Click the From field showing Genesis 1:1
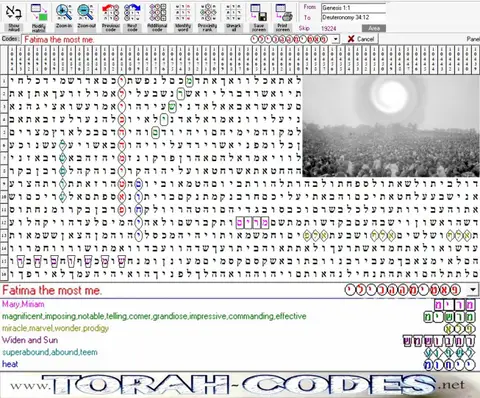 click(x=353, y=8)
